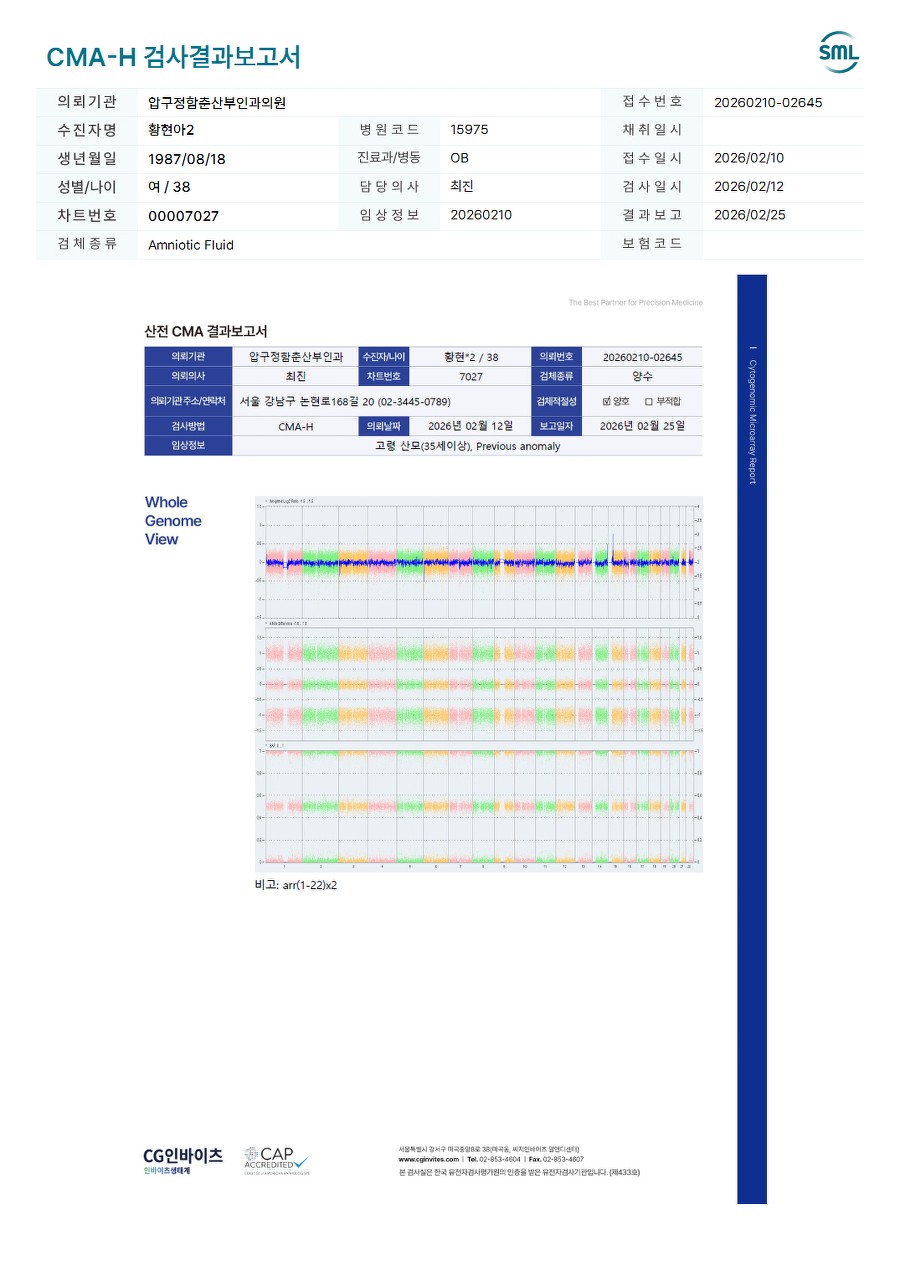This screenshot has height=1271, width=900.
Task: Click the 결과보고 date 2026/02/25
Action: coord(749,215)
